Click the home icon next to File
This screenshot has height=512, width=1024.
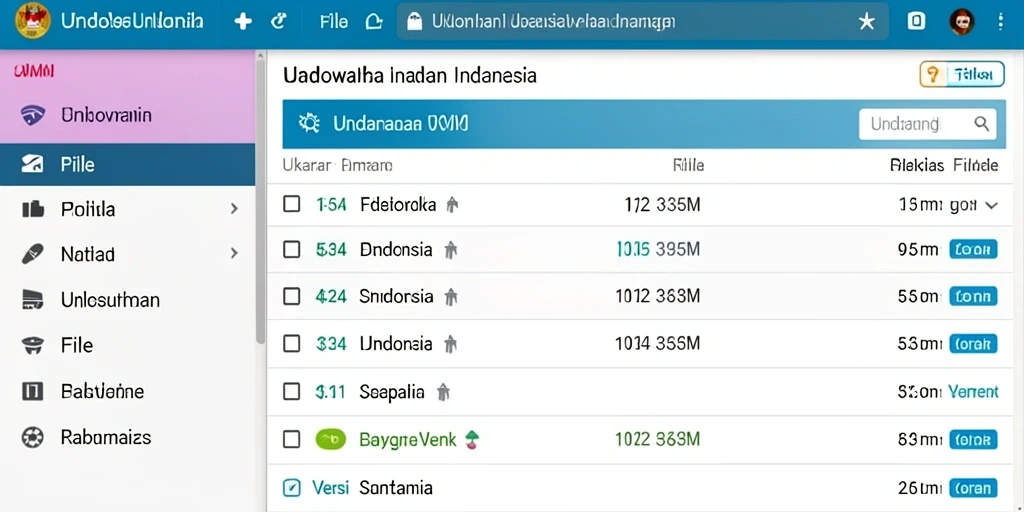(x=374, y=22)
